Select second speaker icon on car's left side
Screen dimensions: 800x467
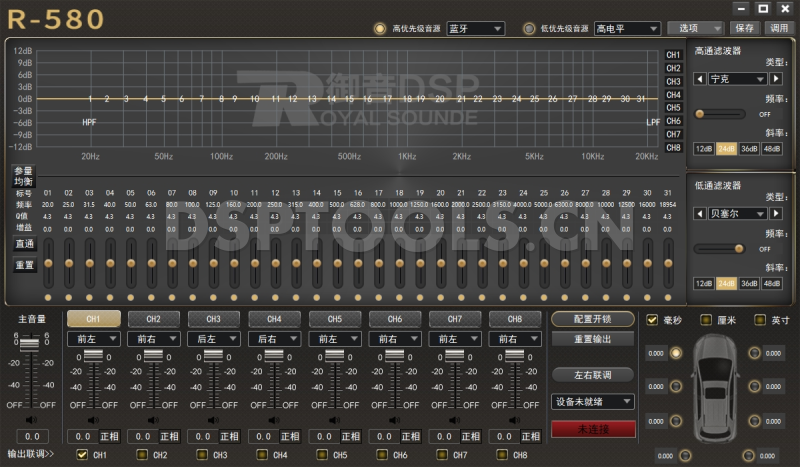pos(676,386)
